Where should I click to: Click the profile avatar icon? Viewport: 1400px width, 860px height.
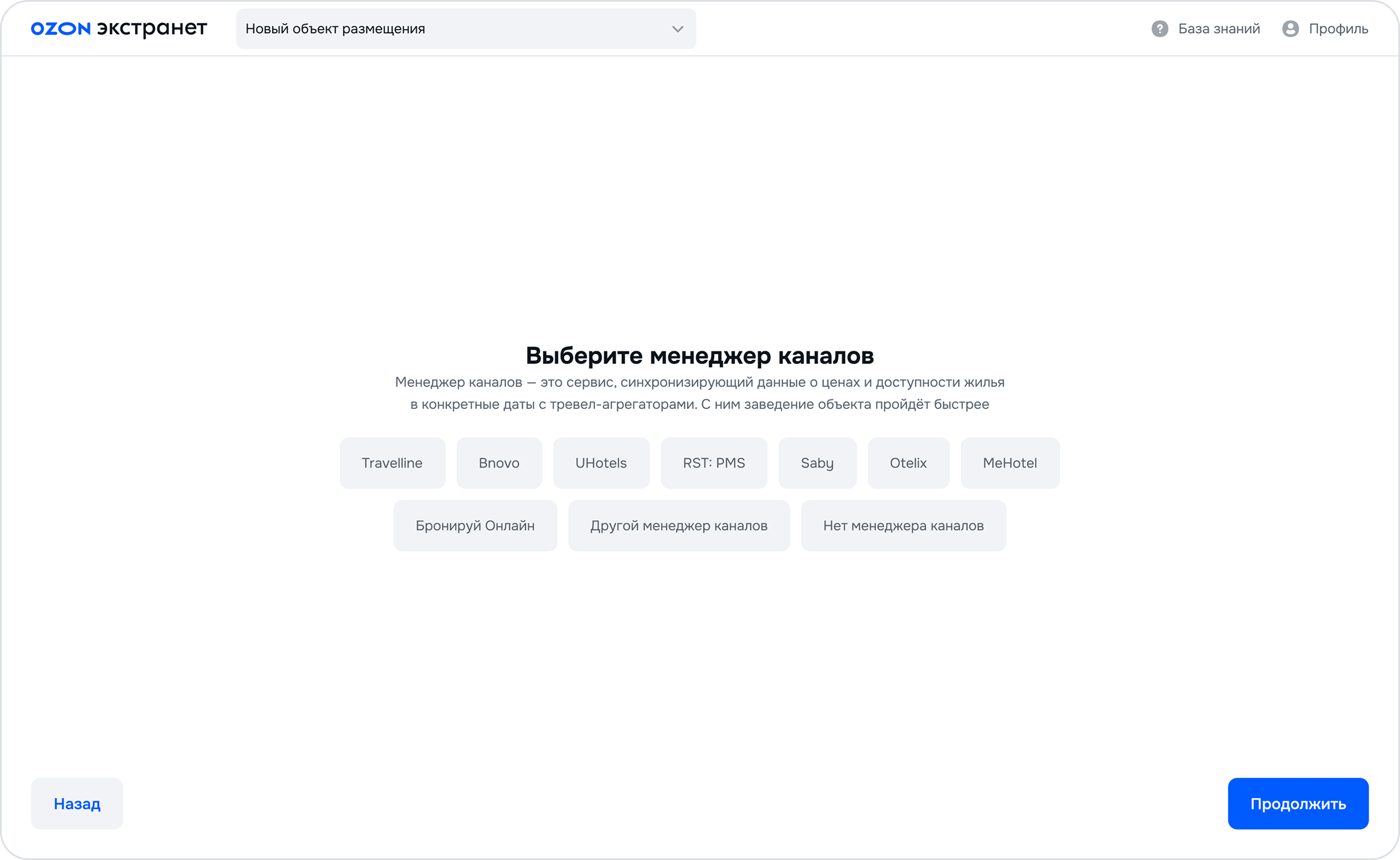pyautogui.click(x=1290, y=28)
